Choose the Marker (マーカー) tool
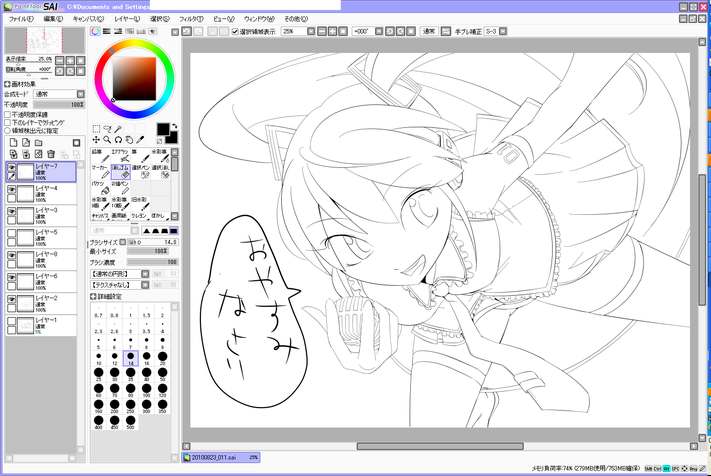The height and width of the screenshot is (476, 711). [101, 172]
